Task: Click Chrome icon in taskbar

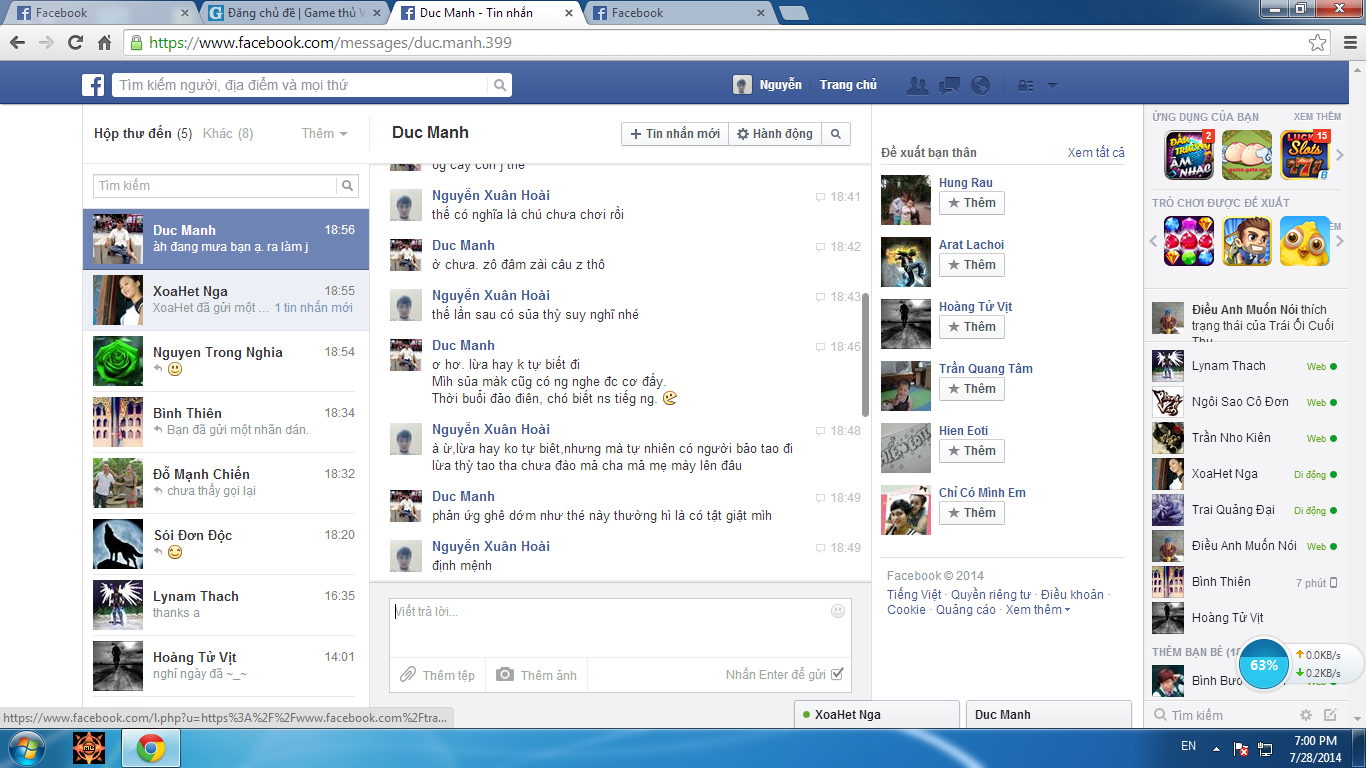Action: (x=151, y=748)
